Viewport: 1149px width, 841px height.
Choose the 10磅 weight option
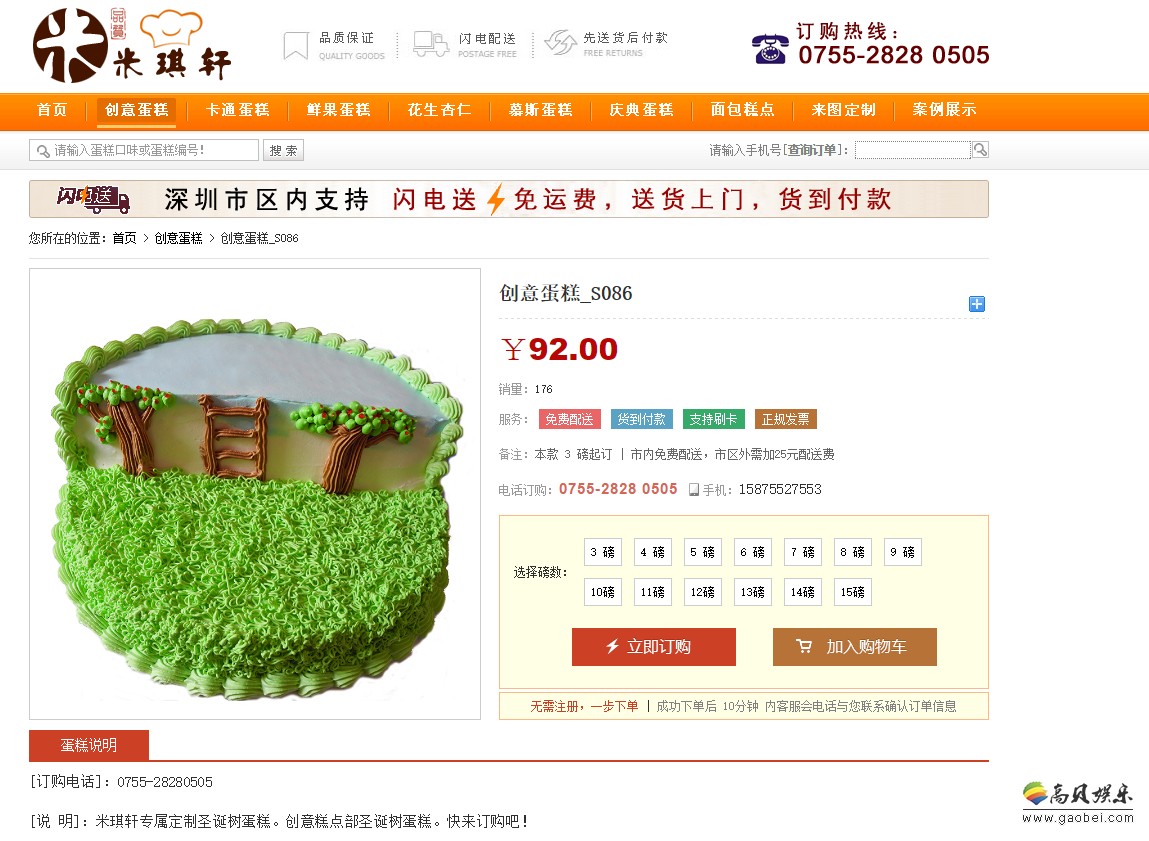tap(602, 592)
